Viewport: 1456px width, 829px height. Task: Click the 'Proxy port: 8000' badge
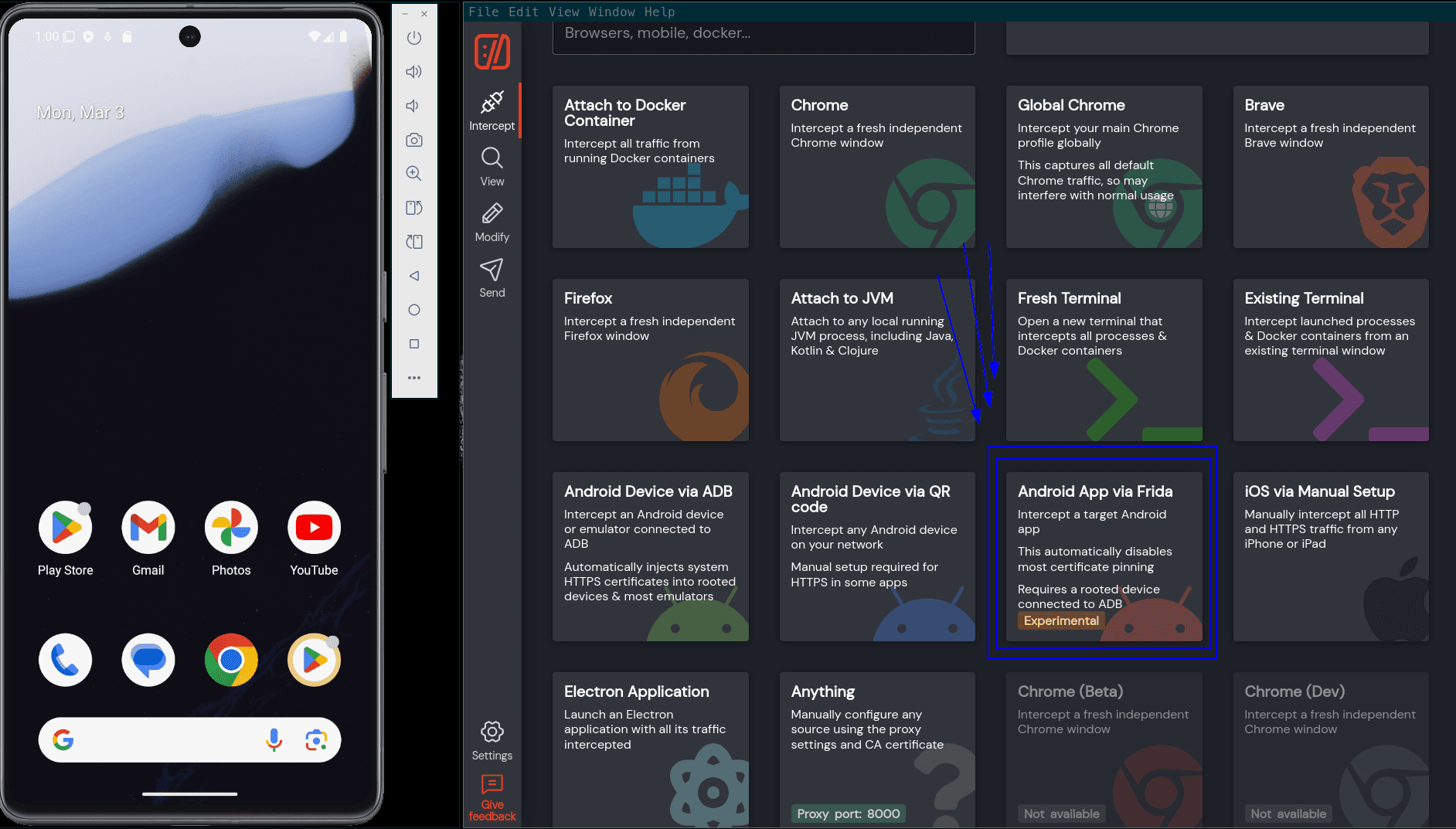tap(849, 814)
